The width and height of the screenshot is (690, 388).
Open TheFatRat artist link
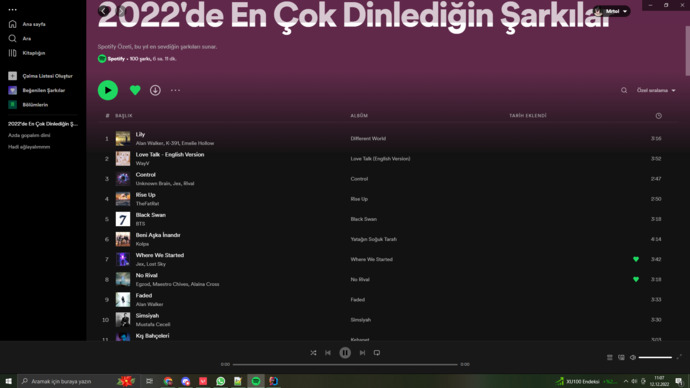pyautogui.click(x=147, y=204)
